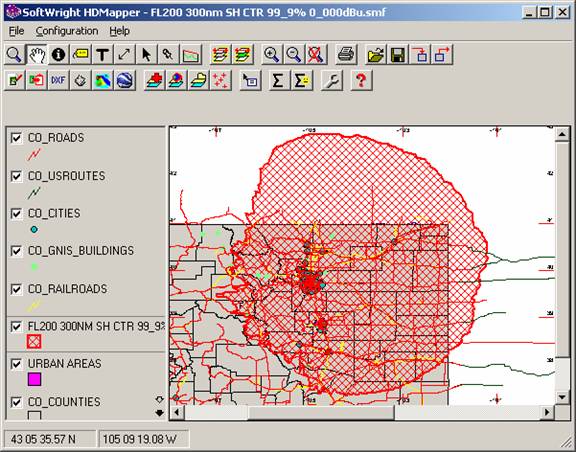The image size is (576, 452).
Task: Open the Google Earth globe icon
Action: coord(125,80)
